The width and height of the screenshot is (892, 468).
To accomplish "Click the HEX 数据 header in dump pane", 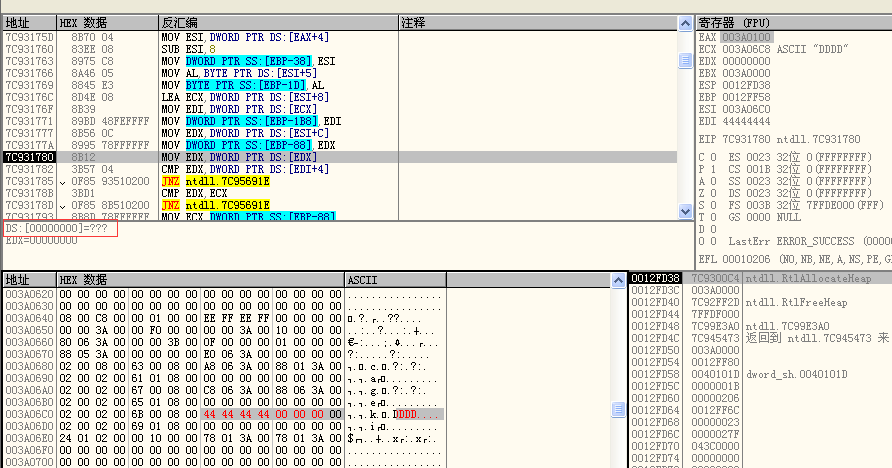I will 83,279.
